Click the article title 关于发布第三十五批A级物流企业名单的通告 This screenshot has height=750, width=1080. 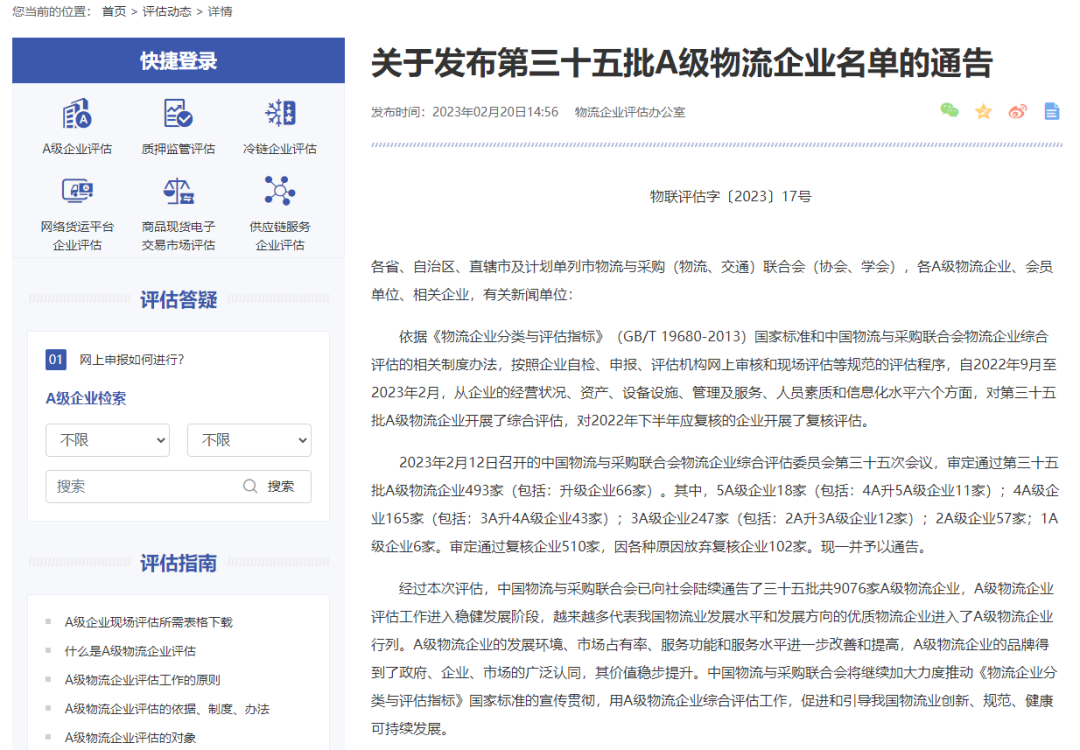coord(682,63)
